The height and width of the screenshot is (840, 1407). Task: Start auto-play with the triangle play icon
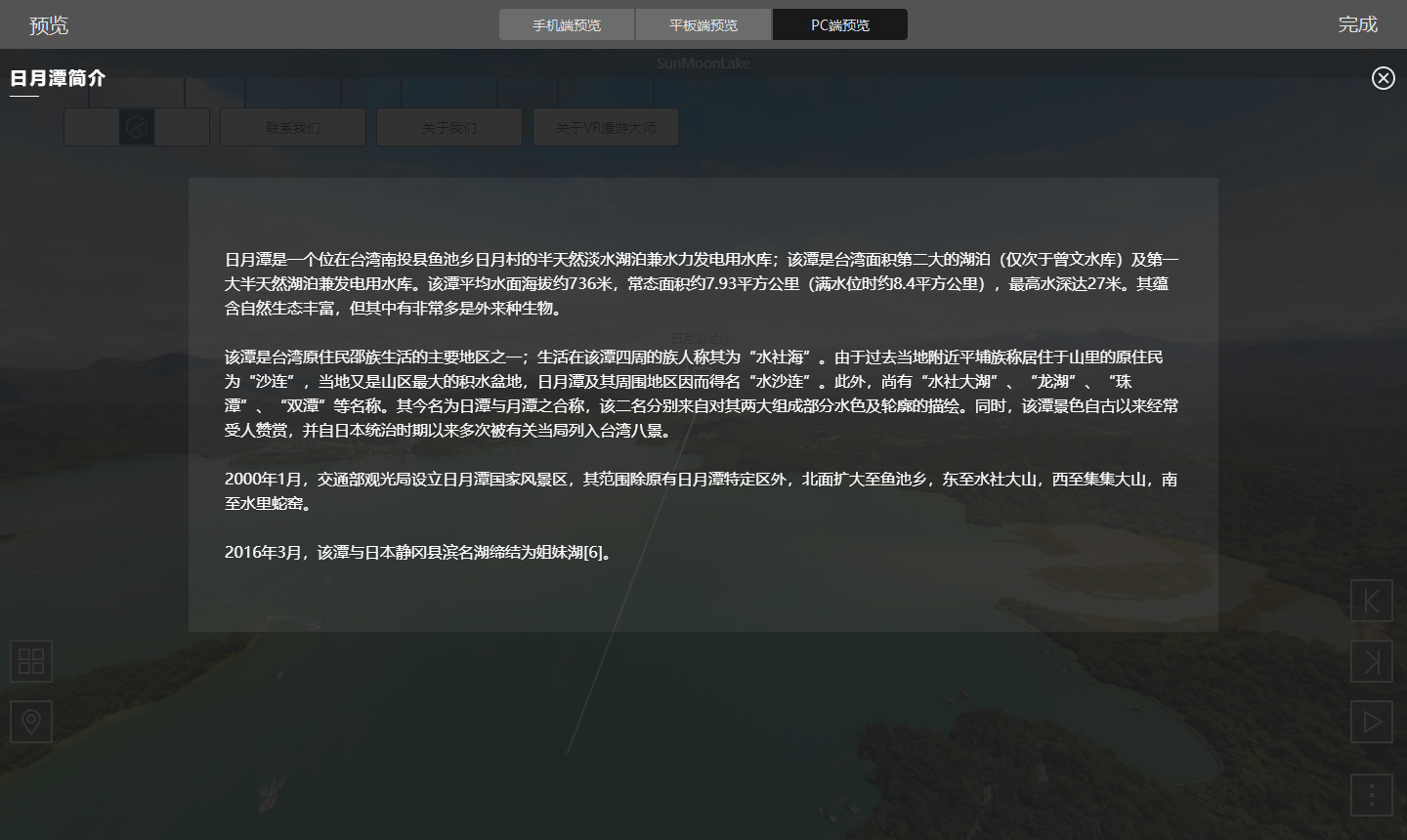tap(1372, 722)
